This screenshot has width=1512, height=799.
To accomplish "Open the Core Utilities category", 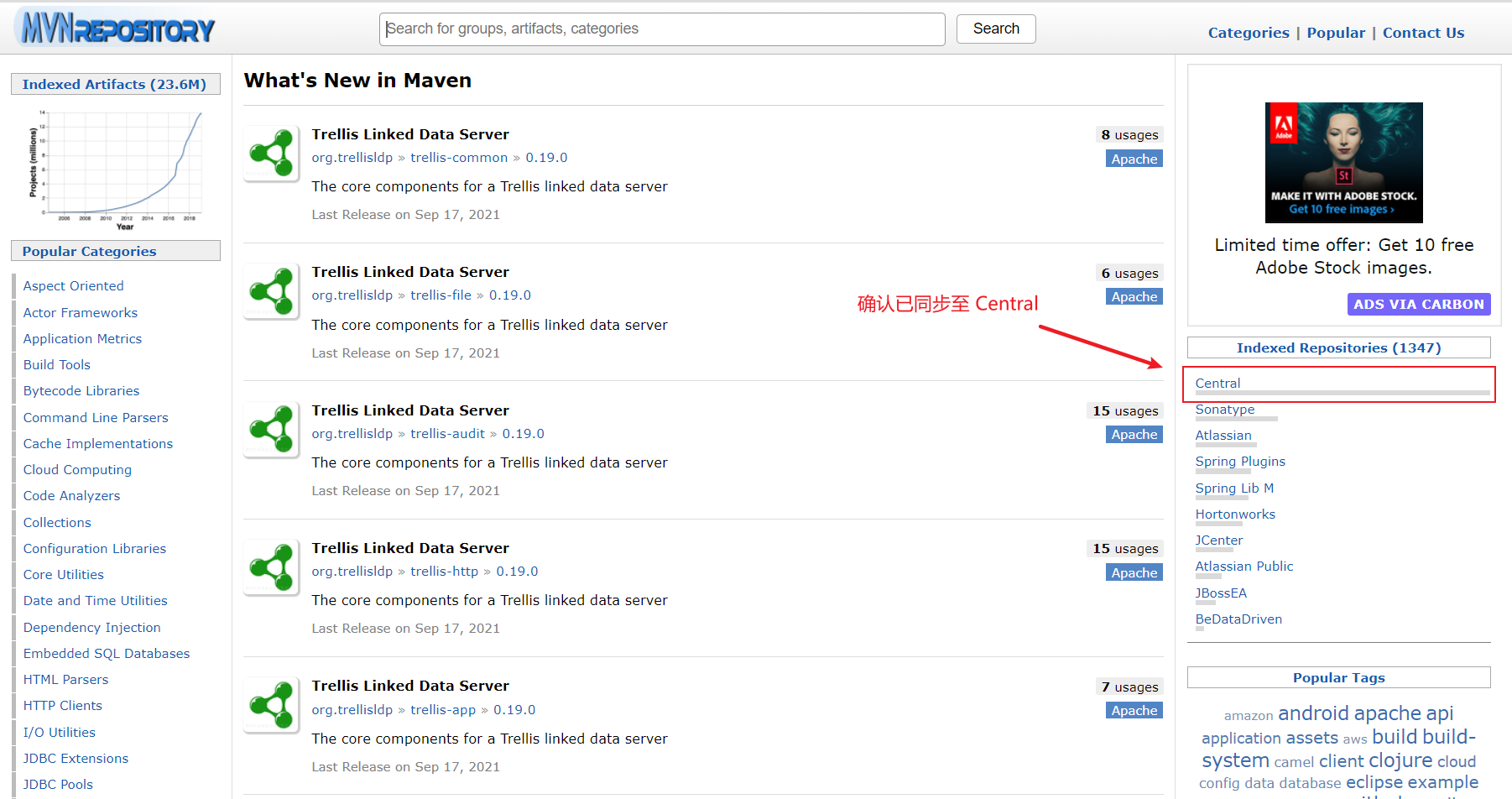I will 63,575.
